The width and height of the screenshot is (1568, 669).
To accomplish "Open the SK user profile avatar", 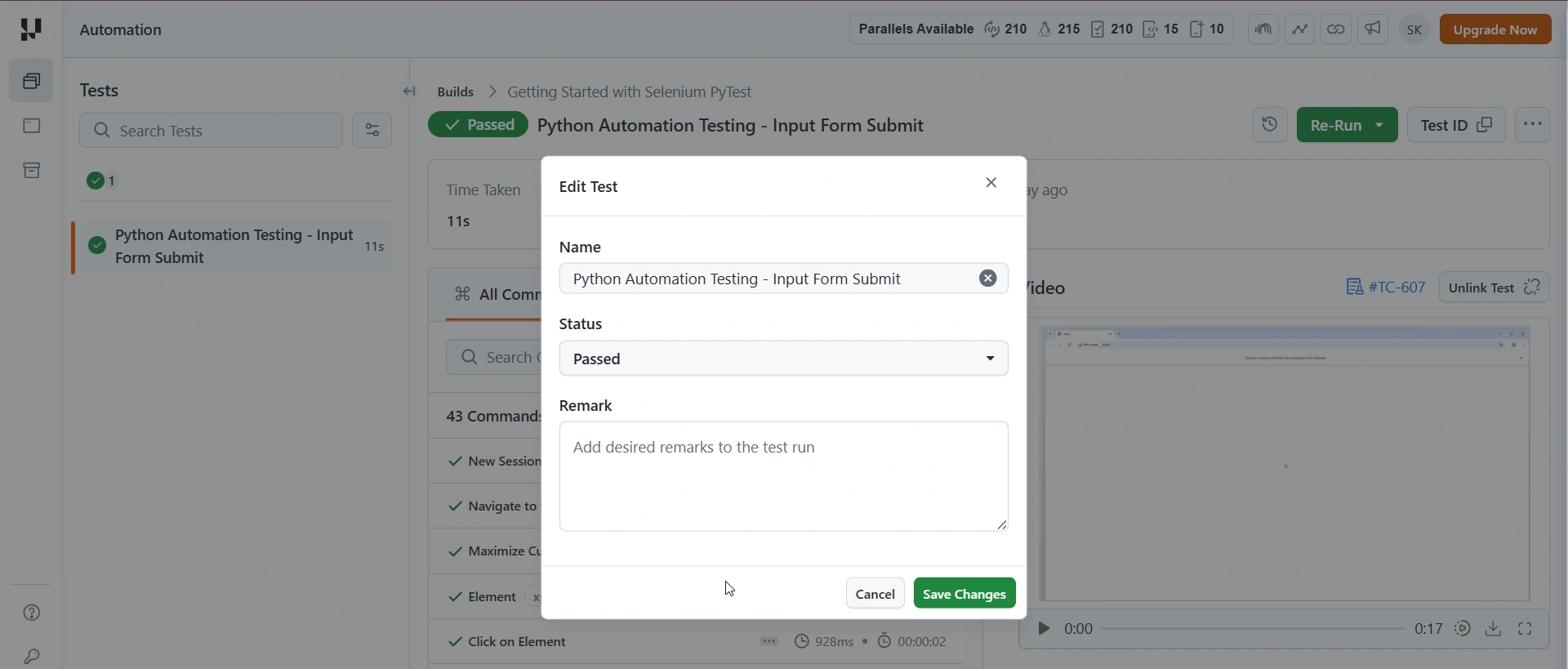I will [x=1414, y=30].
